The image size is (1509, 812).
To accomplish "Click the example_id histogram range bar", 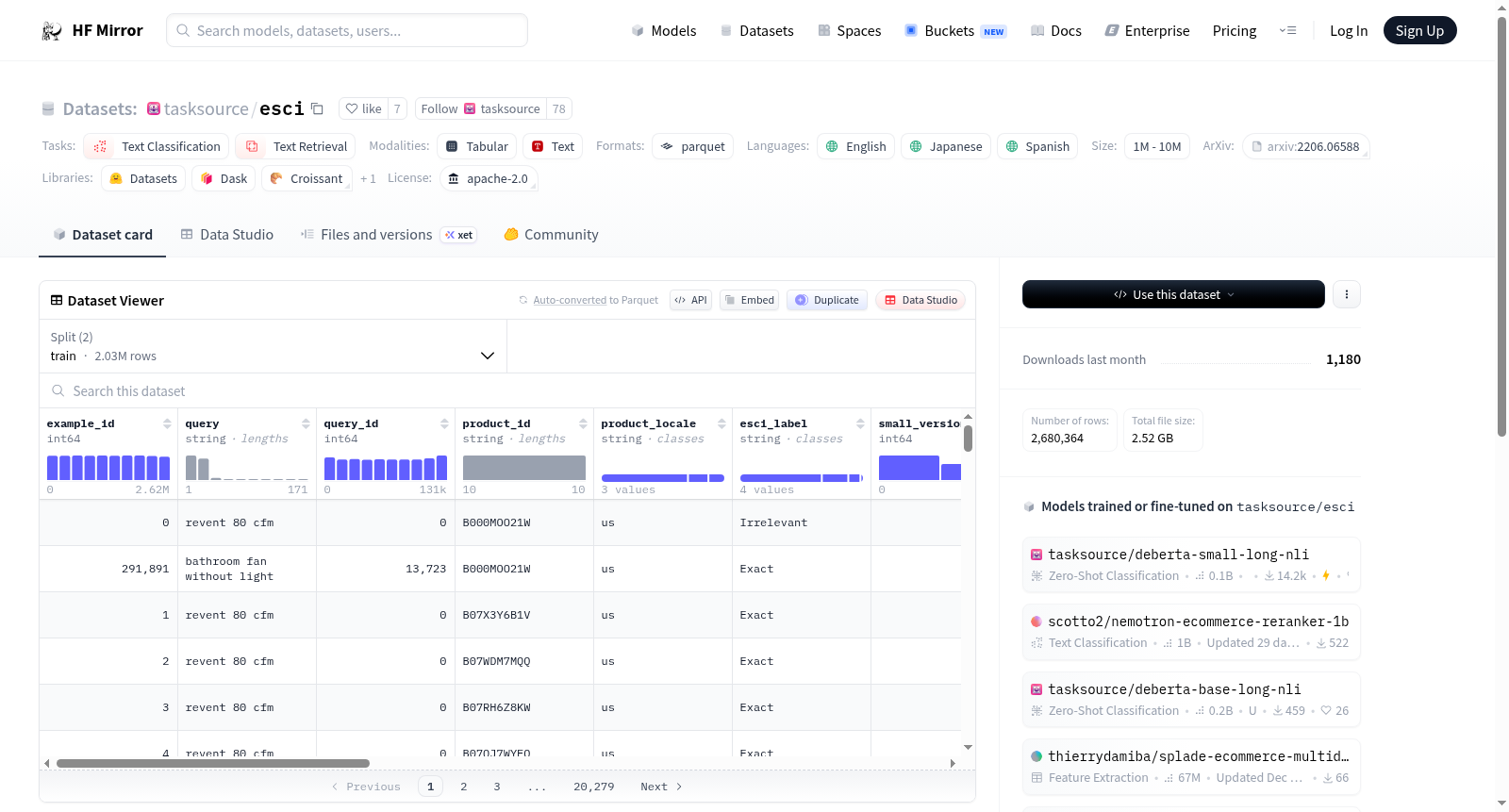I will (x=108, y=468).
